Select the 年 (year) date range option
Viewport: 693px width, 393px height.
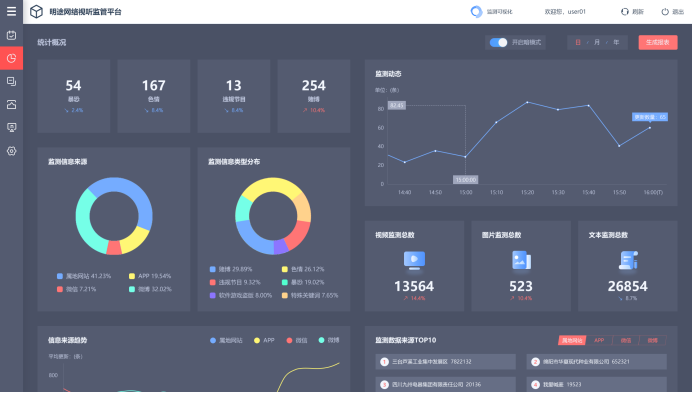[x=616, y=42]
